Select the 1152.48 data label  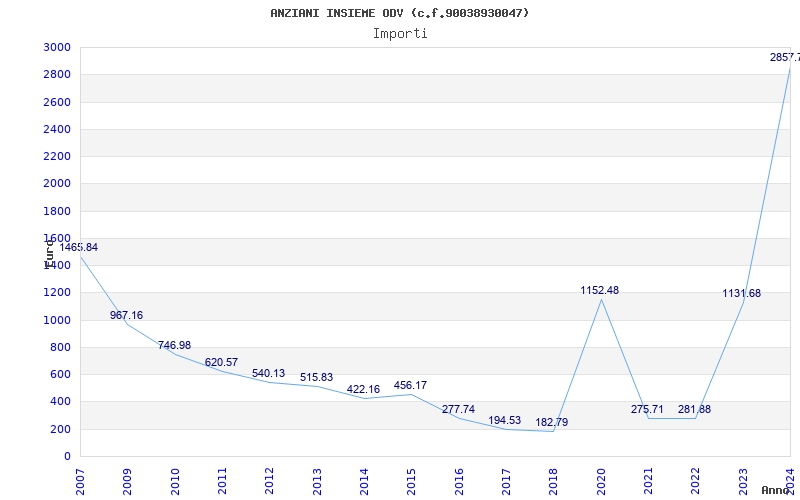click(599, 290)
